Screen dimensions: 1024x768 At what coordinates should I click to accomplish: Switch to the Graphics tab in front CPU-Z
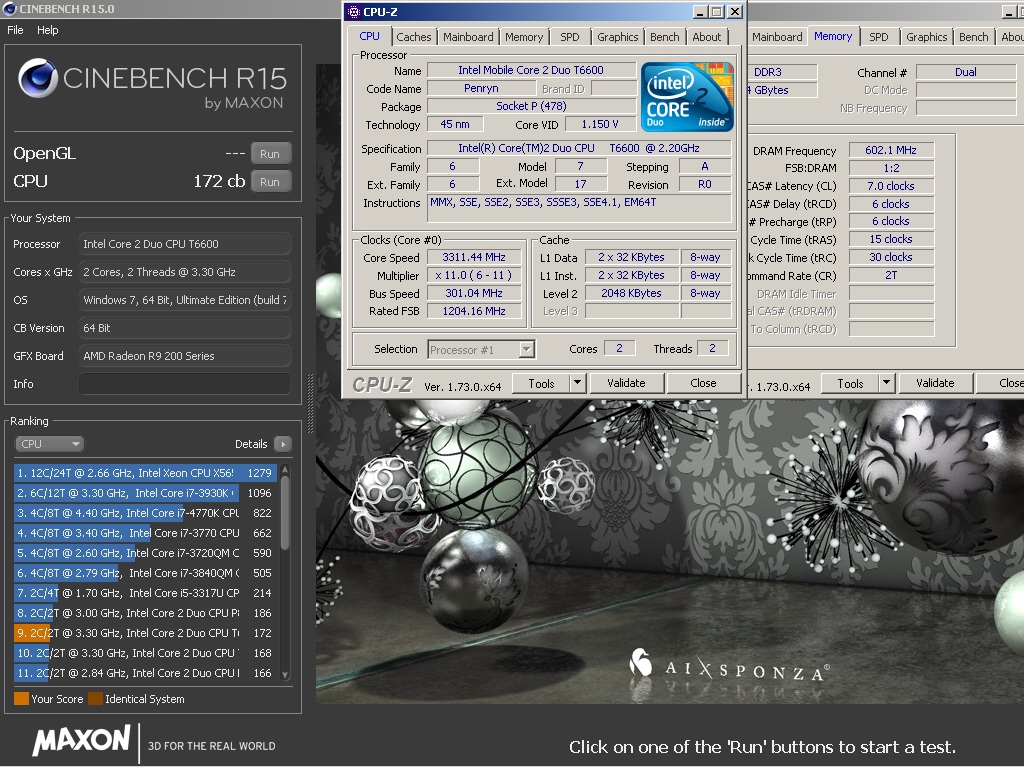(617, 37)
